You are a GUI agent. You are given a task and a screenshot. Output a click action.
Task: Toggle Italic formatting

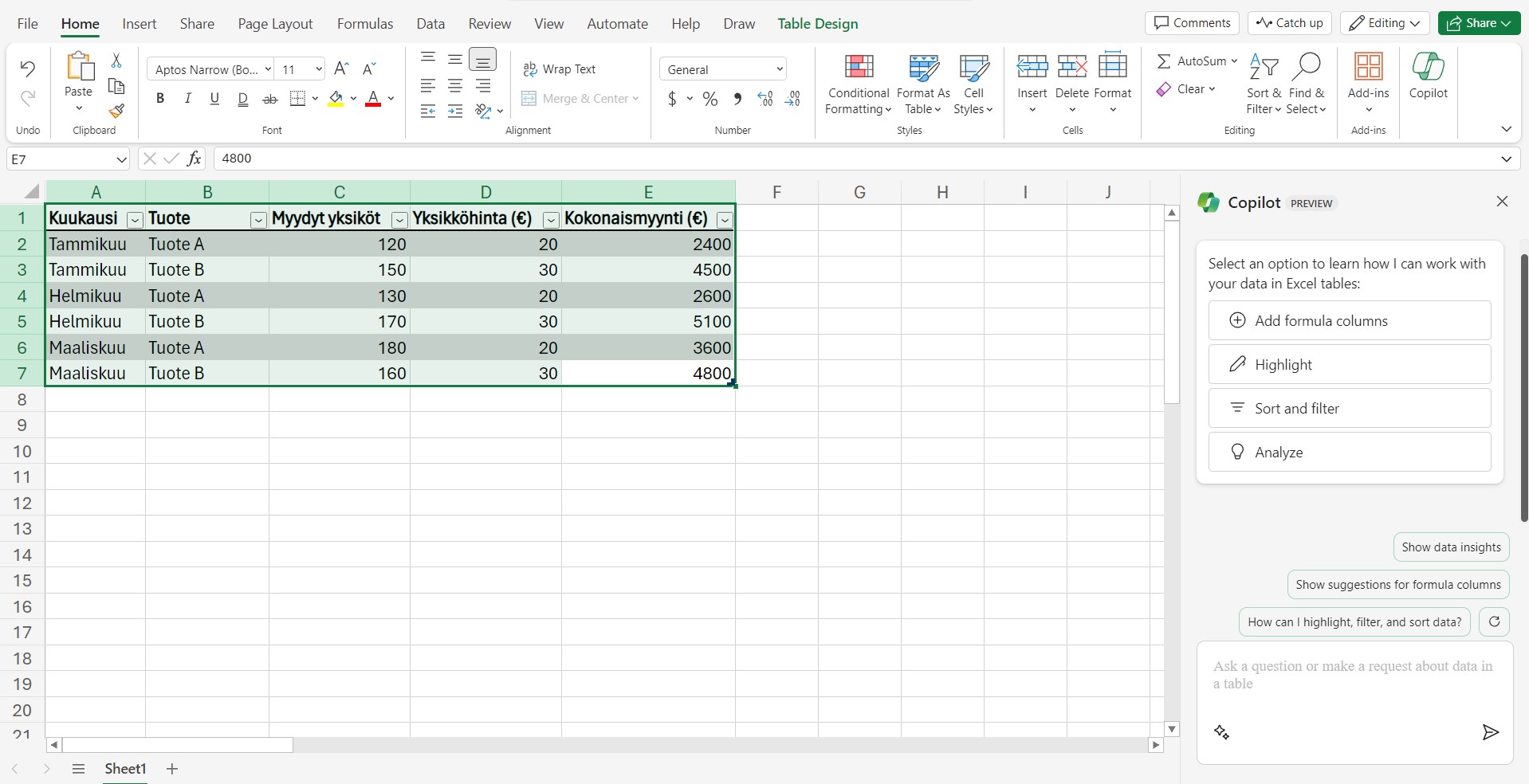tap(187, 99)
